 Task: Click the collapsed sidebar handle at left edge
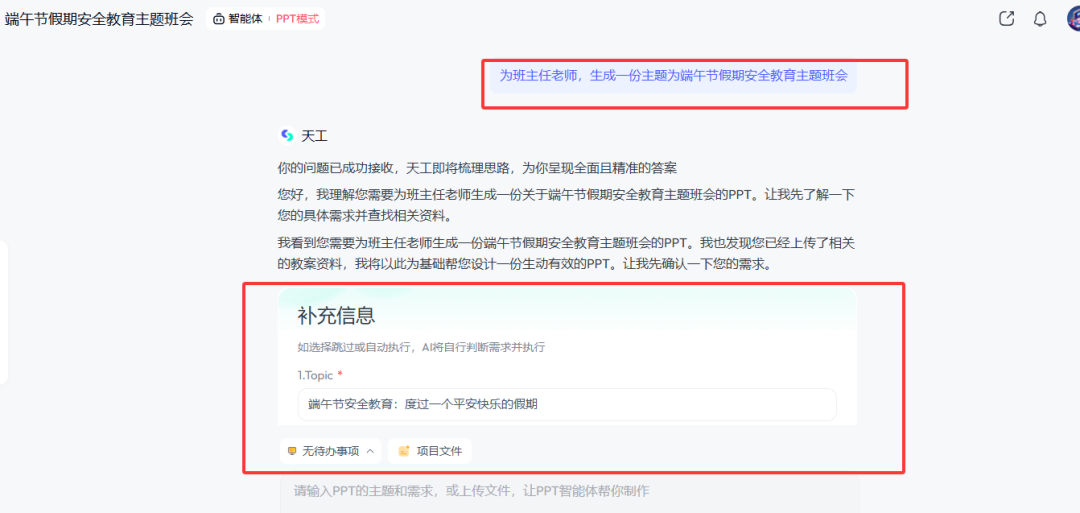pos(3,312)
